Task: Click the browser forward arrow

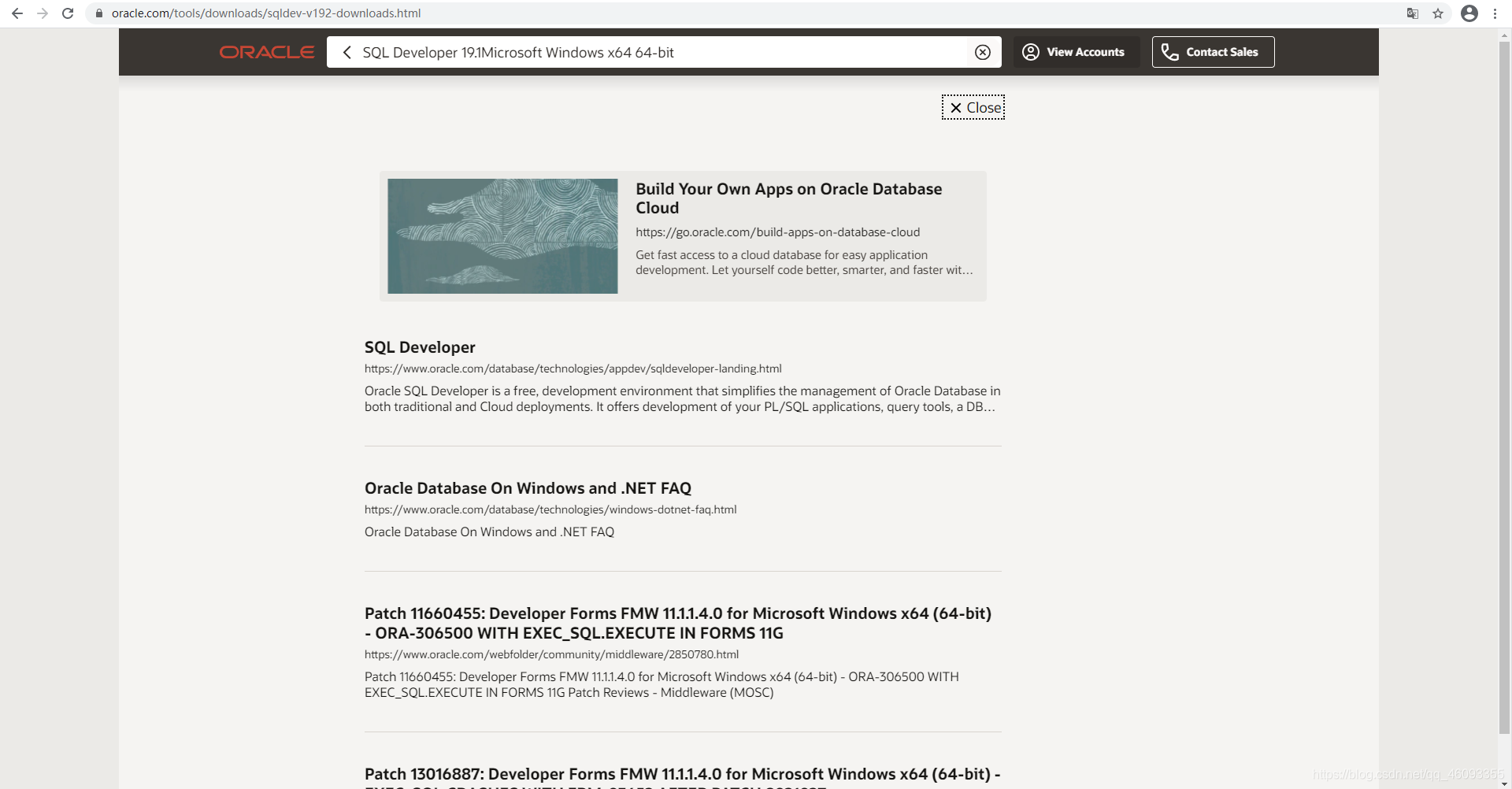Action: 43,13
